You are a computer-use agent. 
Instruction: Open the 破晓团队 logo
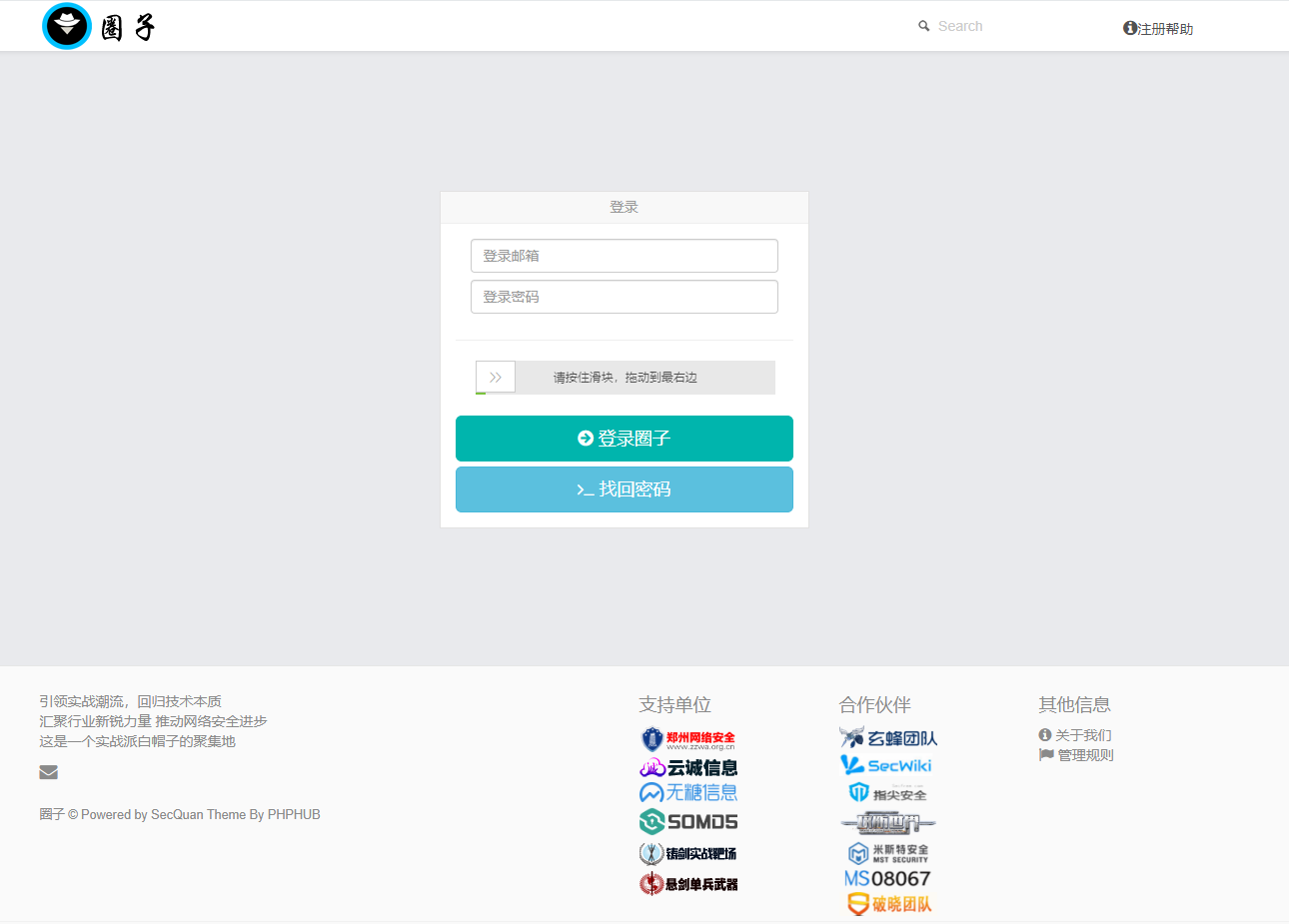click(887, 903)
